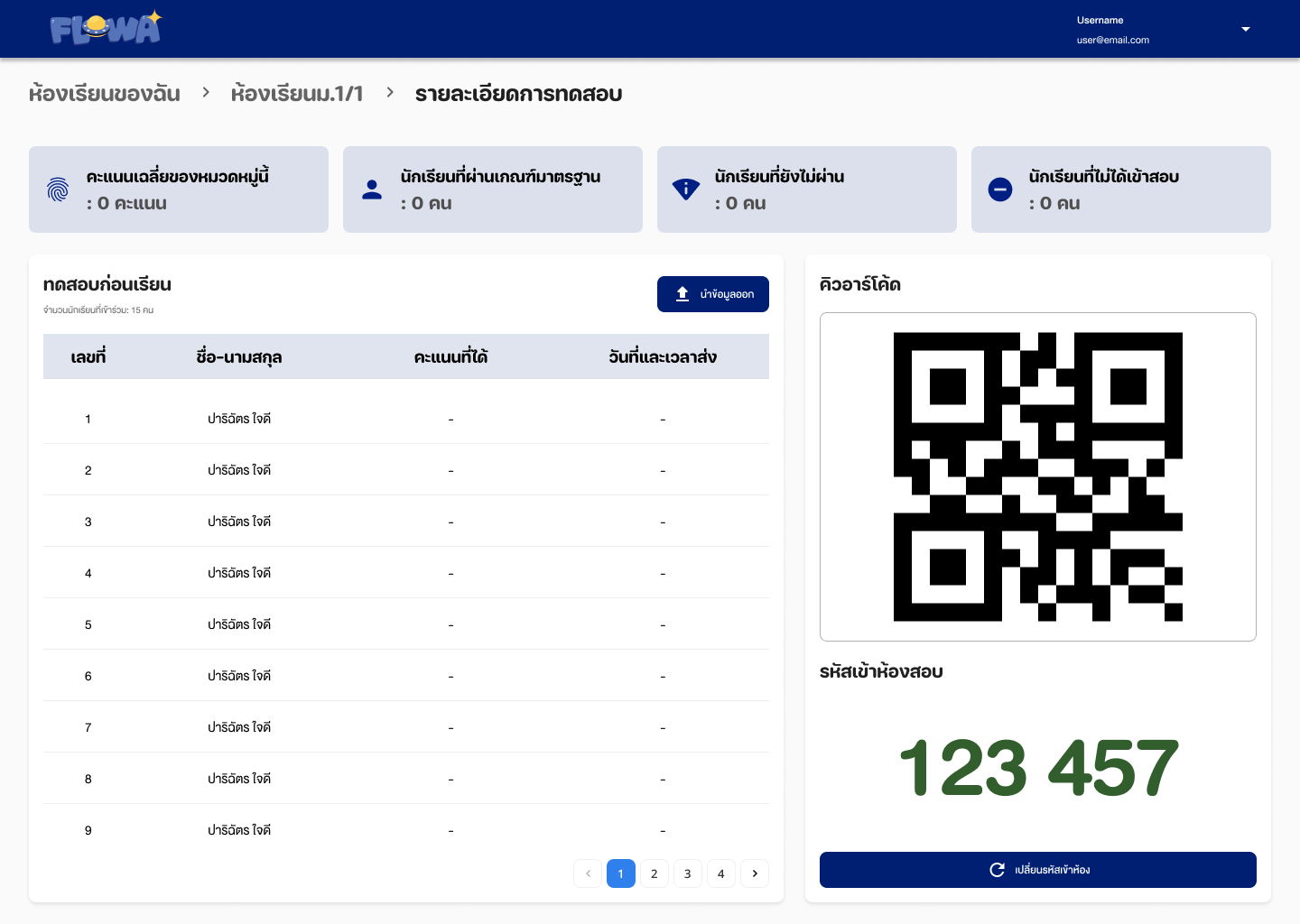Click person icon on passed students card
This screenshot has width=1300, height=924.
click(372, 189)
